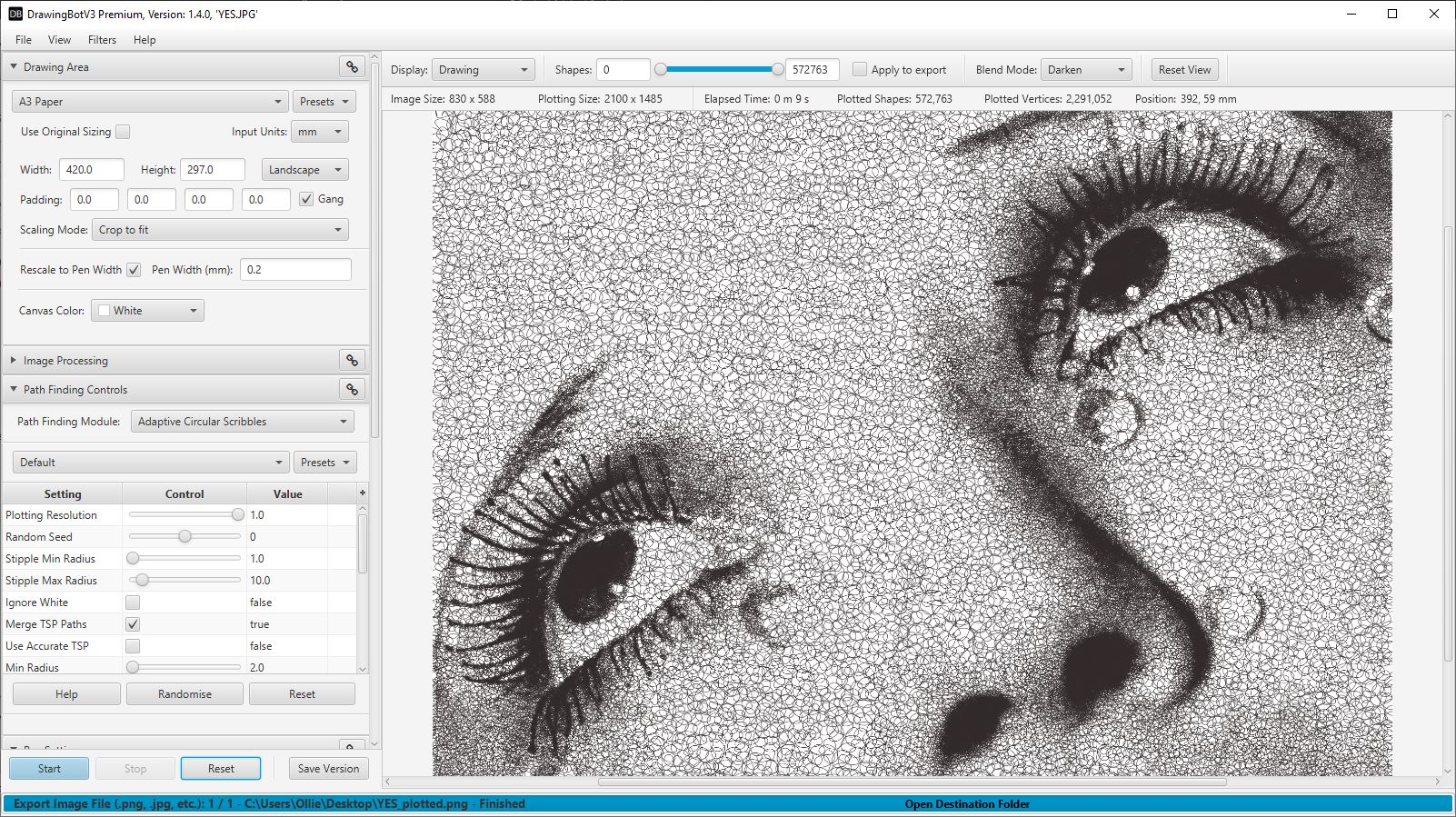Open the View menu

click(x=59, y=40)
